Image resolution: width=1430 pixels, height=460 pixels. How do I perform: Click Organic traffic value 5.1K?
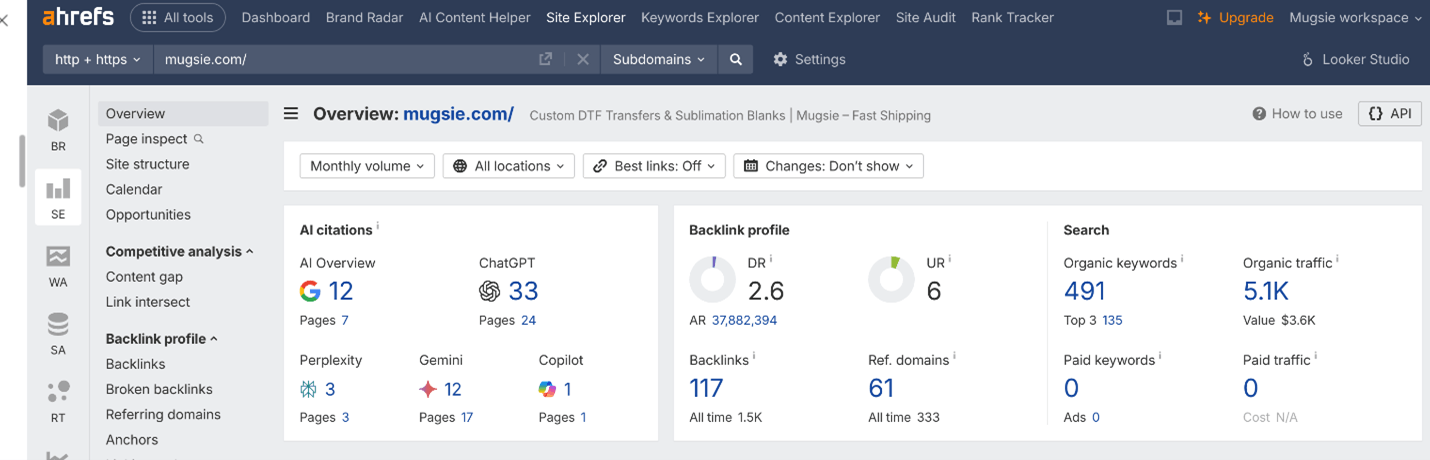(x=1266, y=291)
